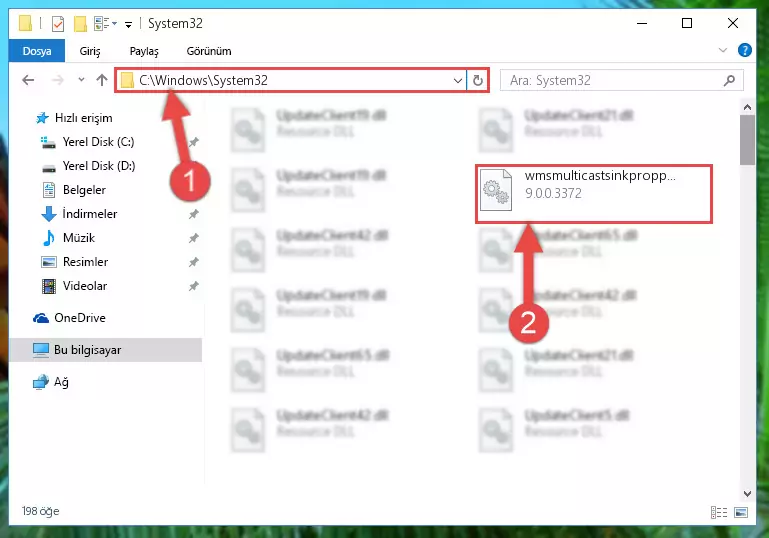Select Hızlı erişim in navigation pane
This screenshot has height=538, width=769.
pyautogui.click(x=83, y=118)
